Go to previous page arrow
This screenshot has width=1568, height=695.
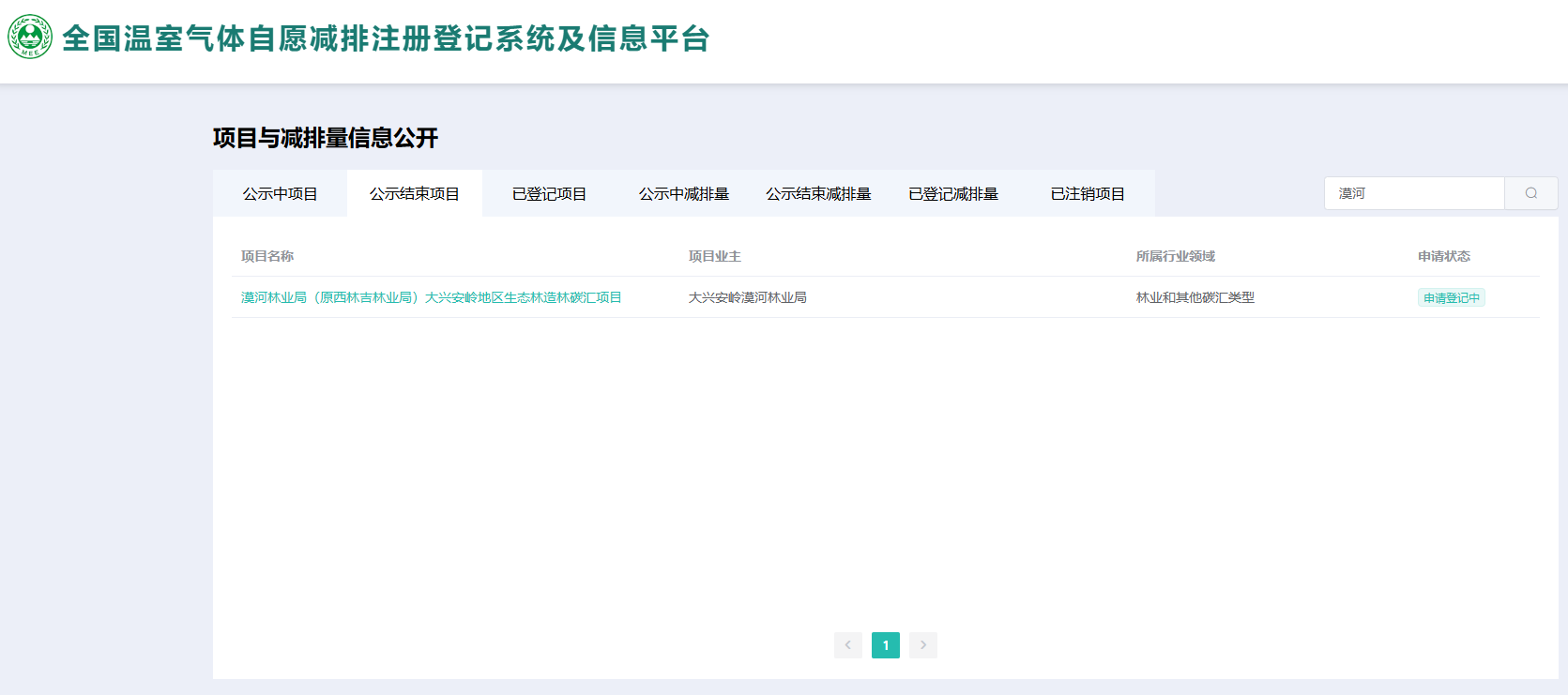(847, 645)
